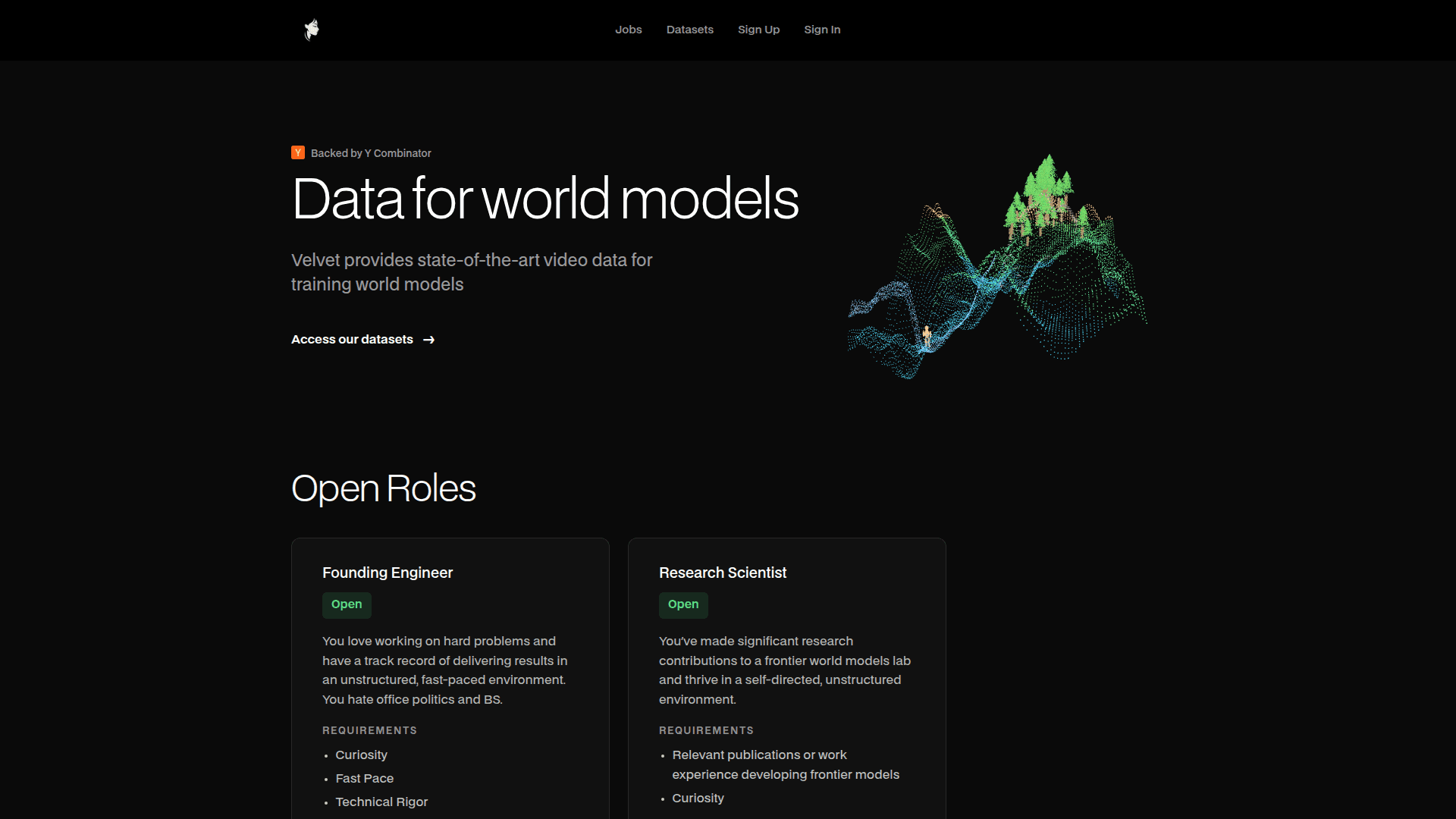Open the Founding Engineer role card title

[x=388, y=573]
